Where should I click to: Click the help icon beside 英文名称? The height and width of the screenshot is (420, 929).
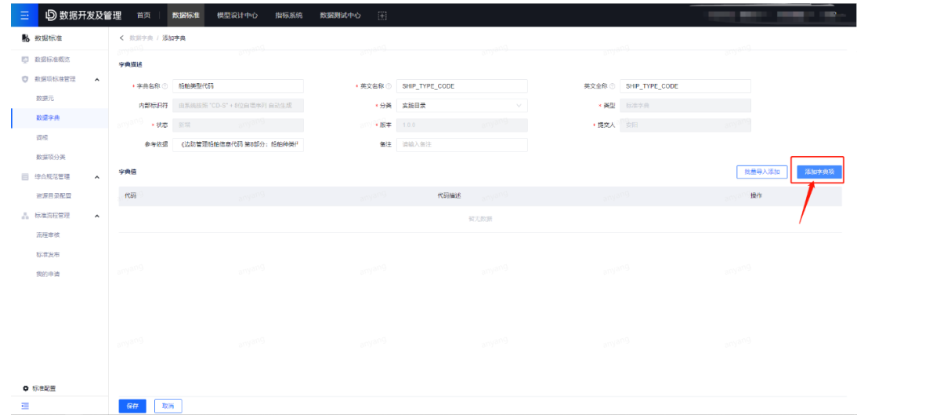389,86
